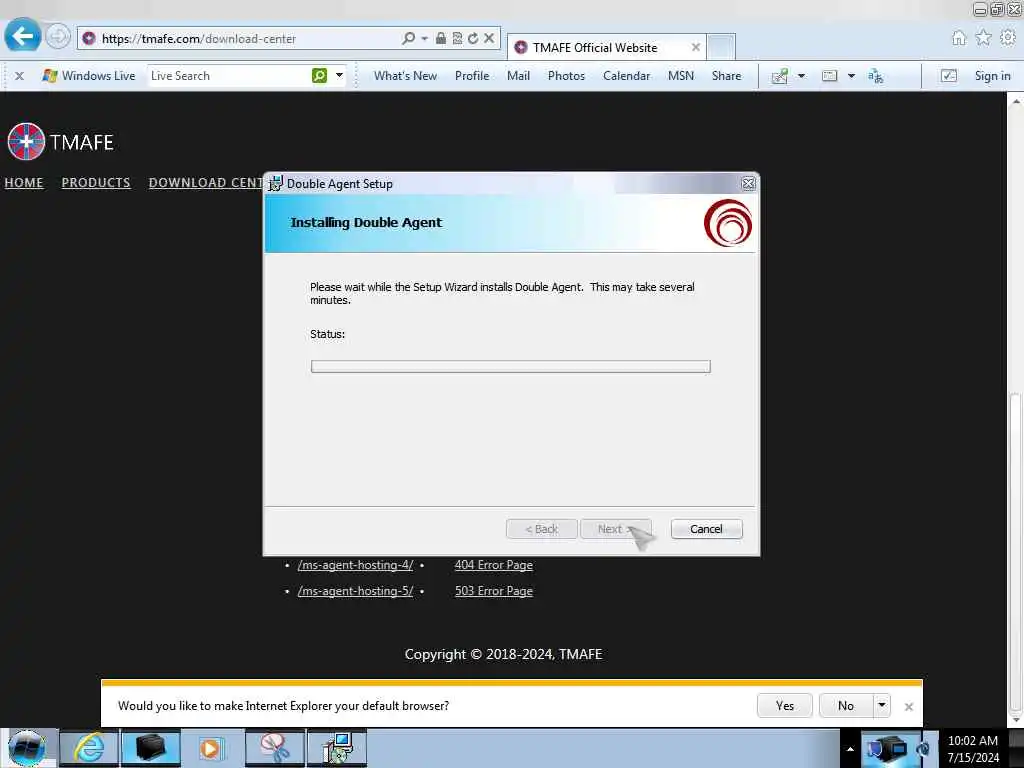Open the /ms-agent-hosting-5/ link
This screenshot has height=768, width=1024.
coord(355,591)
